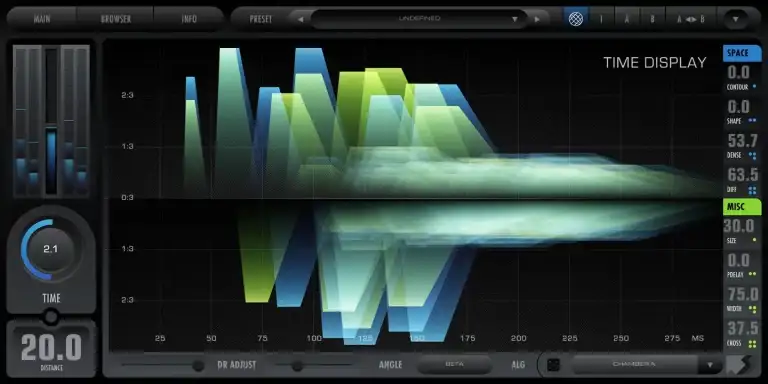Click the TIME knob showing 2.1
The width and height of the screenshot is (768, 384).
[51, 249]
